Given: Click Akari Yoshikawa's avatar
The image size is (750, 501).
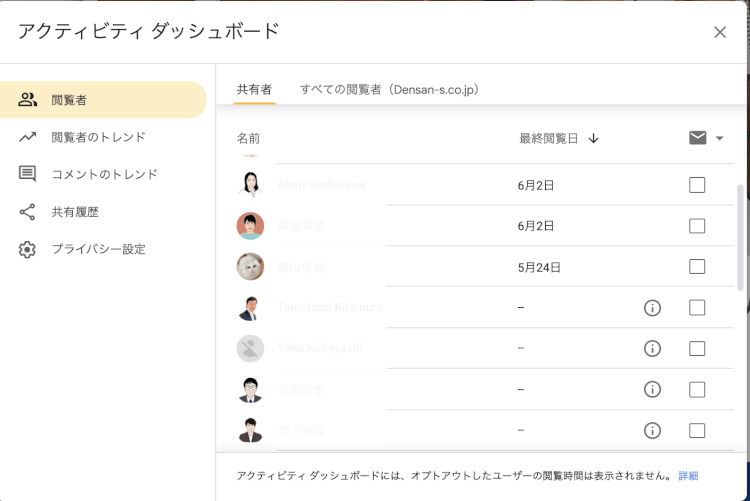Looking at the screenshot, I should 250,185.
